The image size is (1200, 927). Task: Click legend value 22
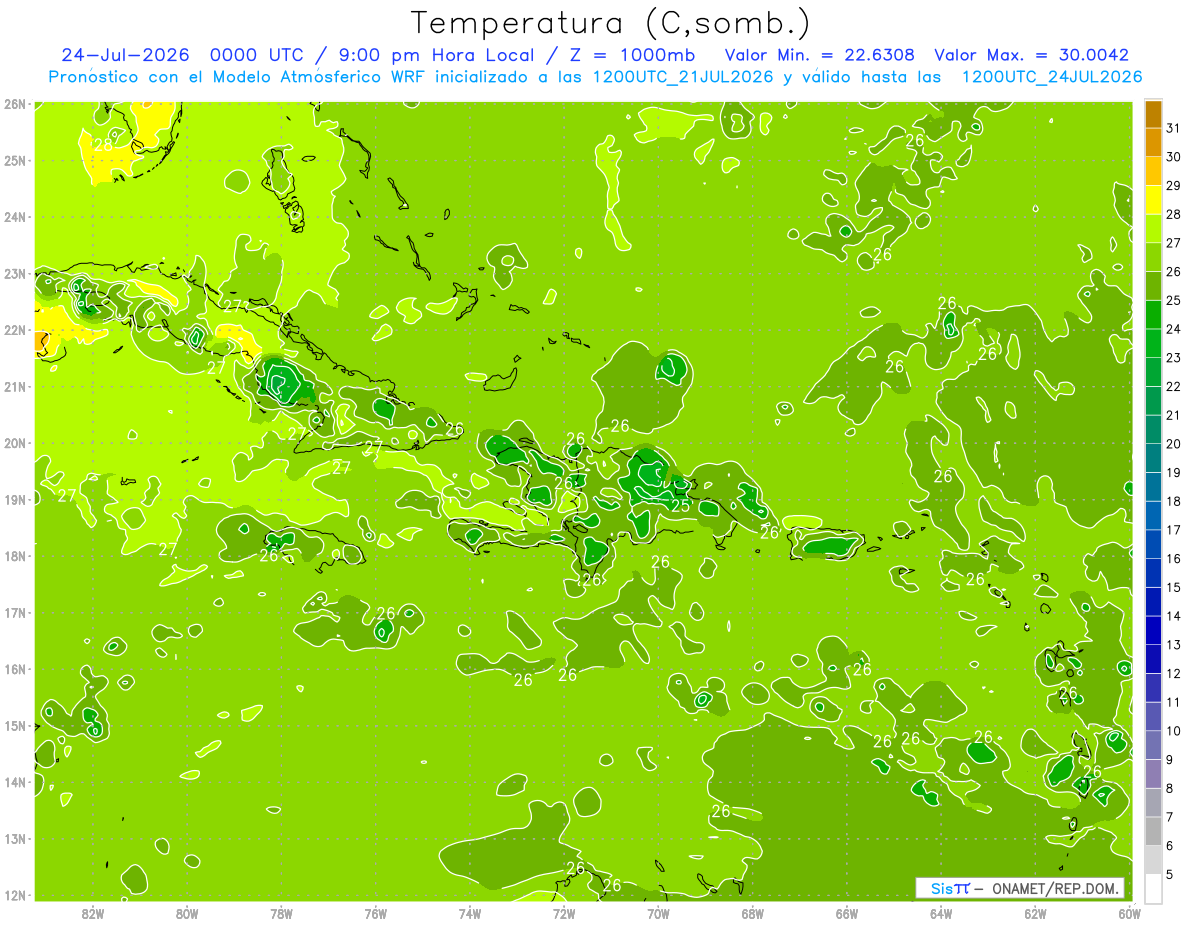click(x=1174, y=386)
